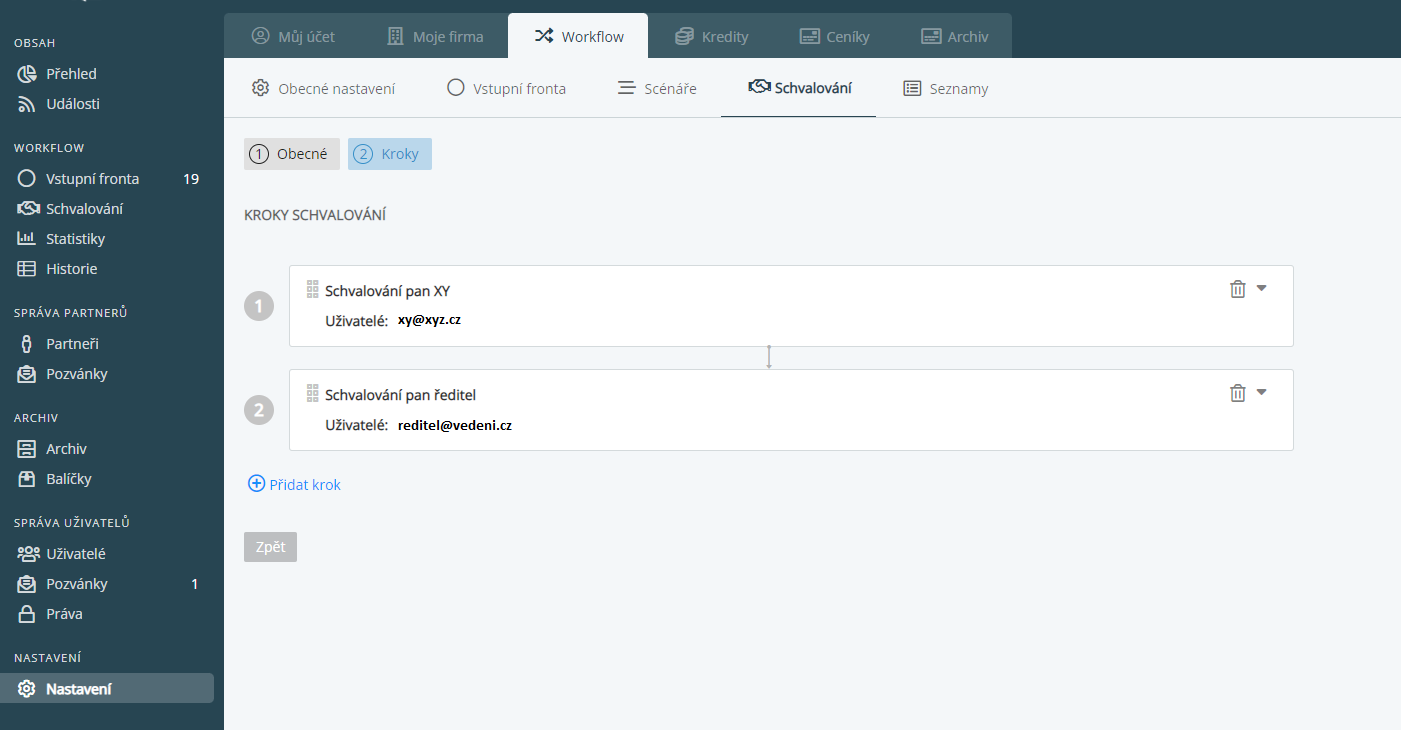Click the Zpět button
Image resolution: width=1401 pixels, height=730 pixels.
point(270,547)
